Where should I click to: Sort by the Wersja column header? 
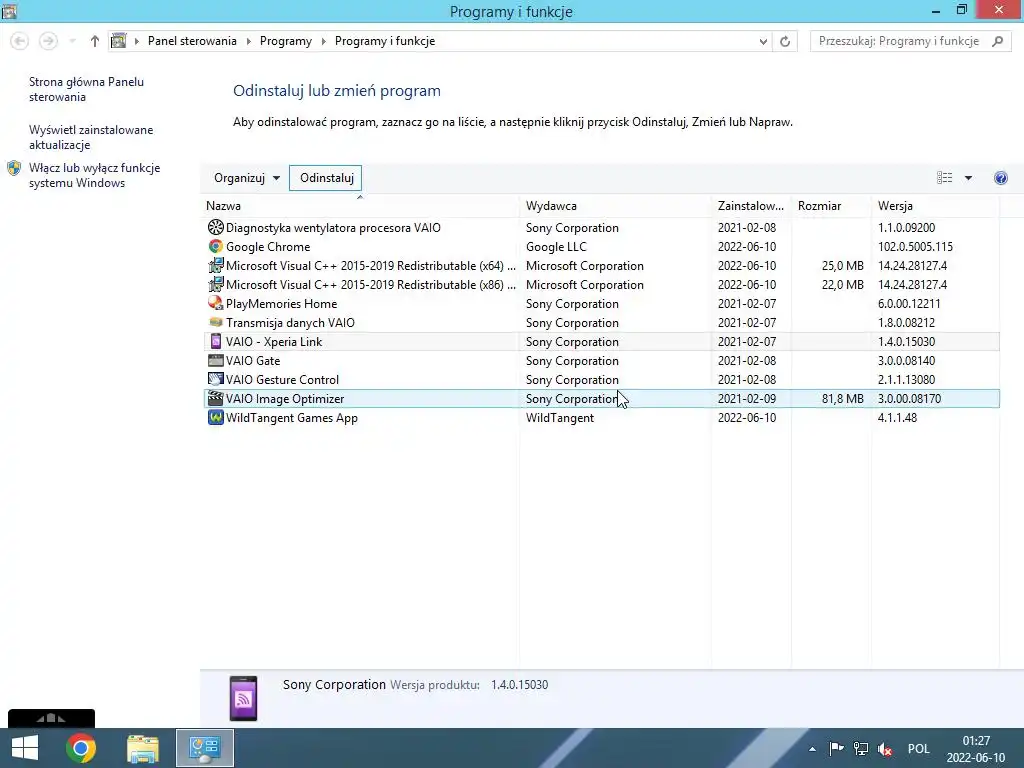(935, 206)
